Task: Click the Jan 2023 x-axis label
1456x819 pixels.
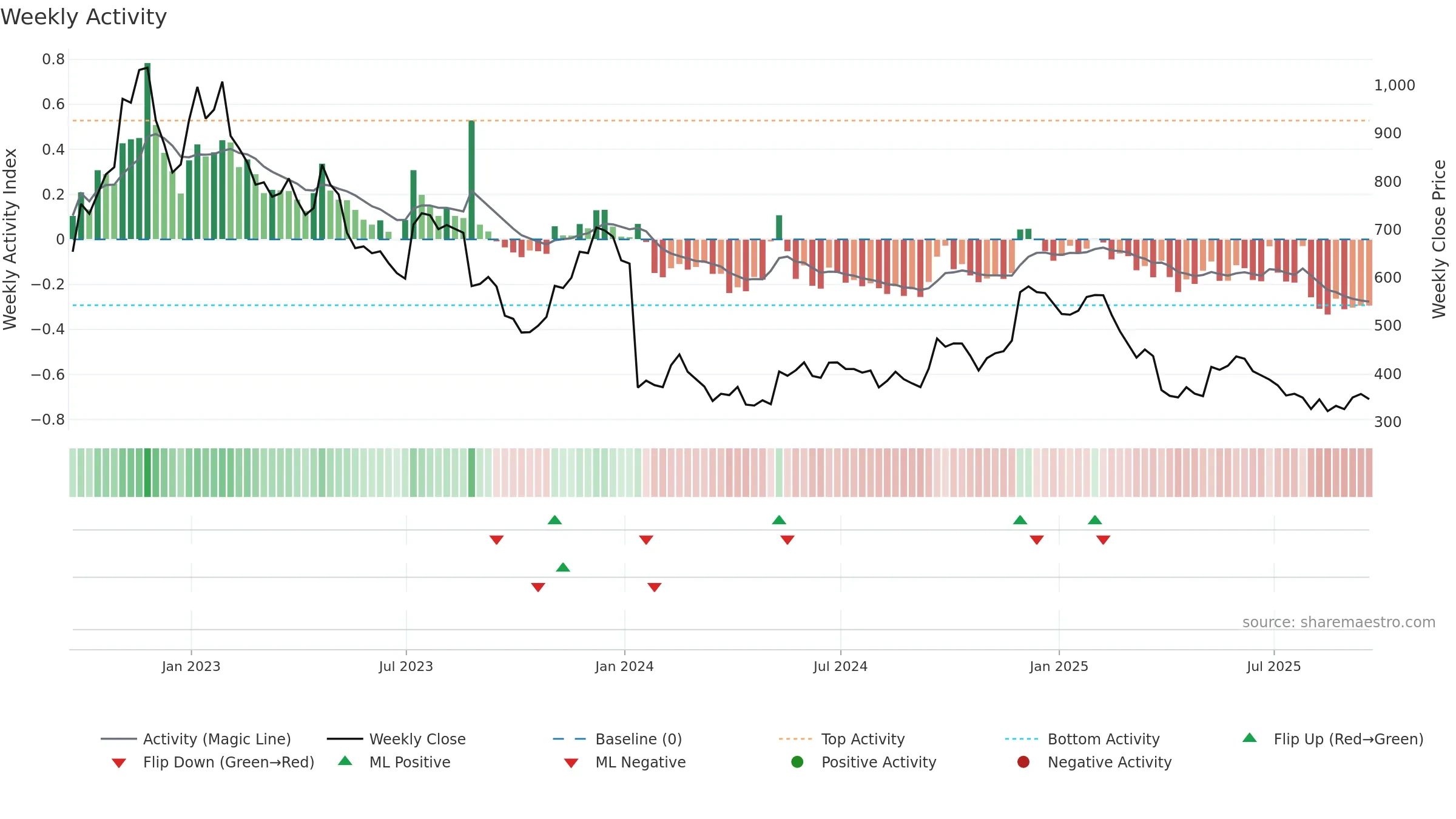Action: click(191, 667)
